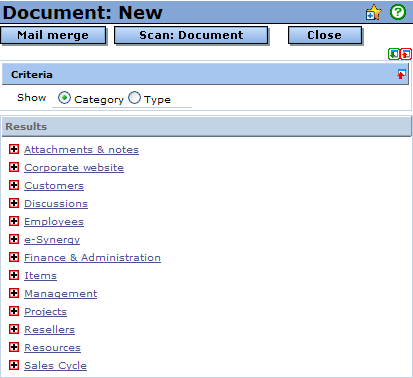Select the Type radio button
This screenshot has height=378, width=413.
click(134, 98)
